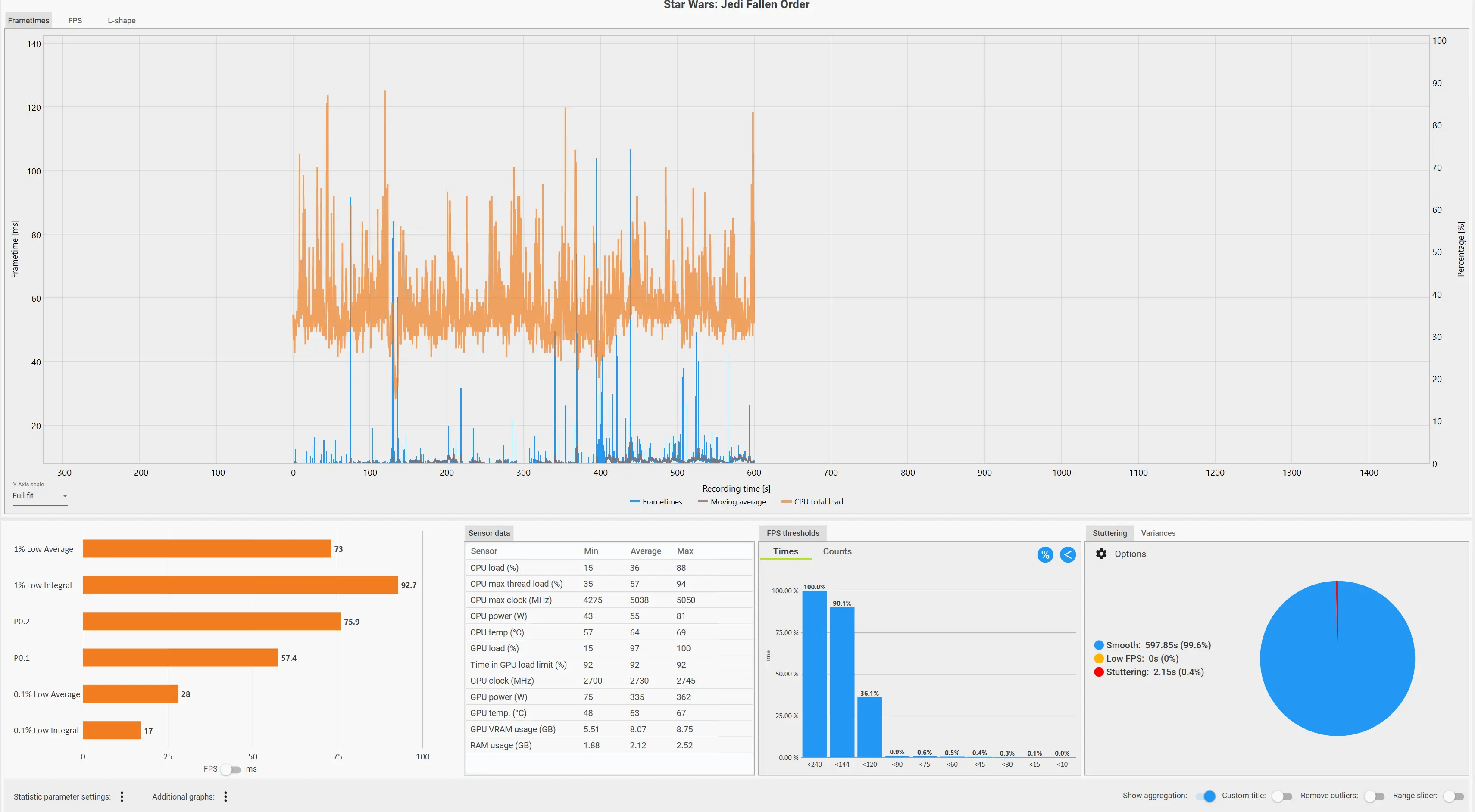Click the 8.75 max VRAM value
The image size is (1475, 812).
pyautogui.click(x=685, y=730)
